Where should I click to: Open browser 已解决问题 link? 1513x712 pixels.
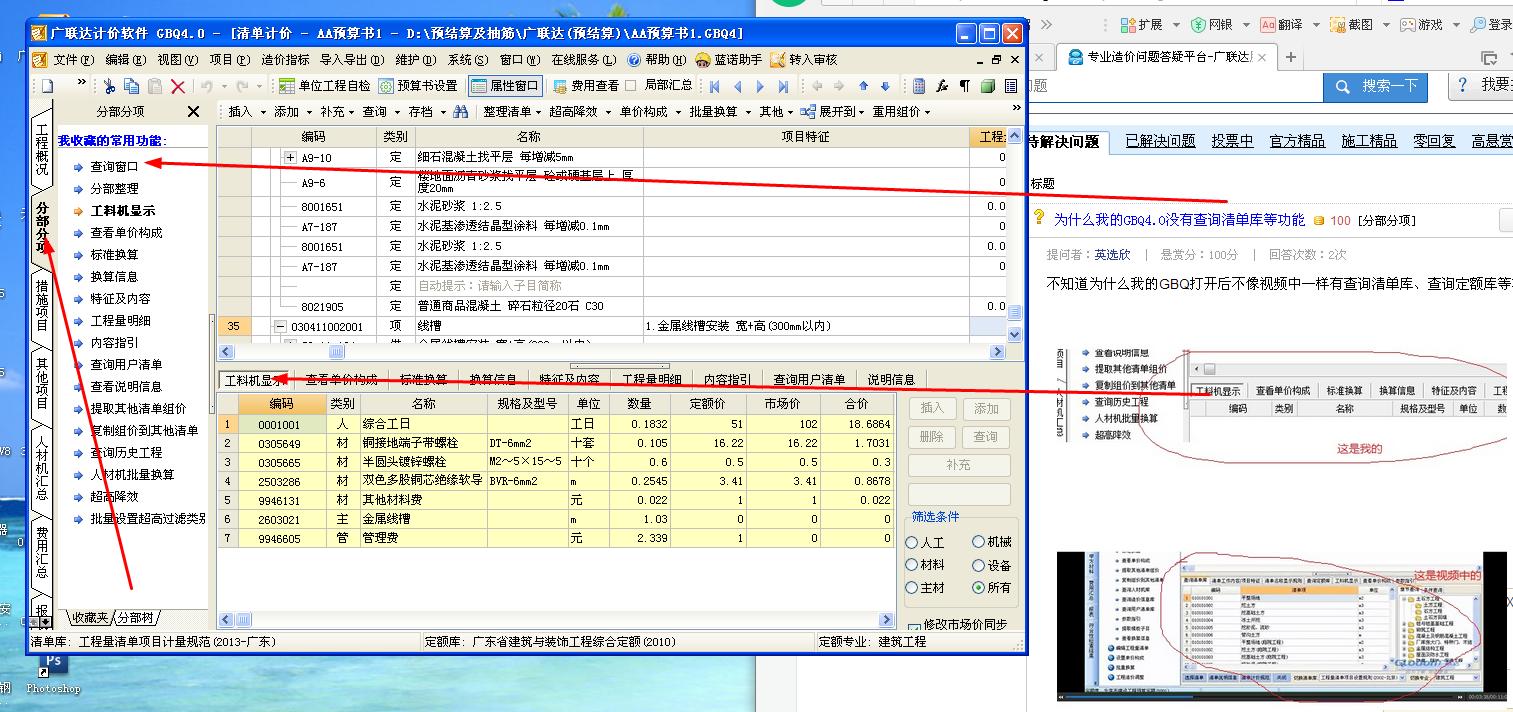[1160, 141]
